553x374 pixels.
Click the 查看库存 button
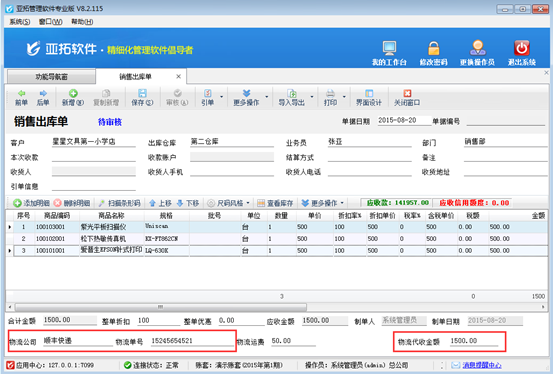pos(275,203)
